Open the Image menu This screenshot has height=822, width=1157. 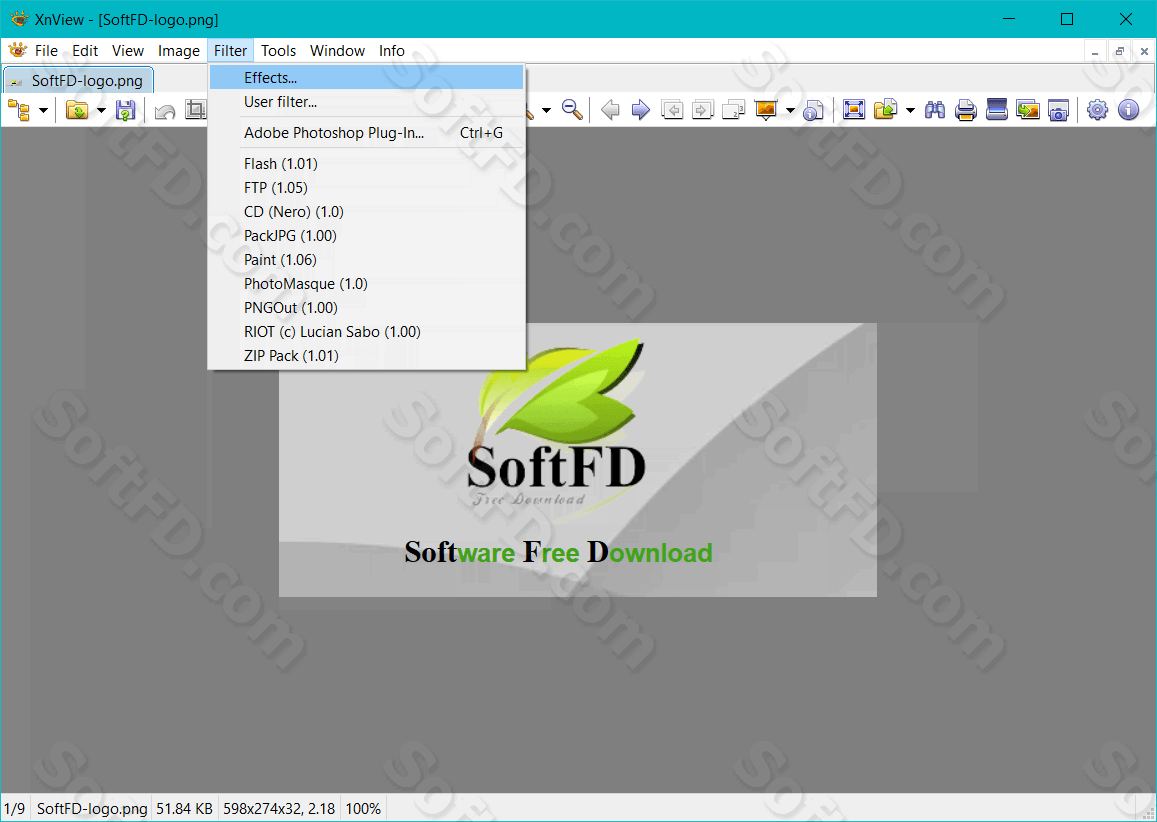click(x=179, y=50)
